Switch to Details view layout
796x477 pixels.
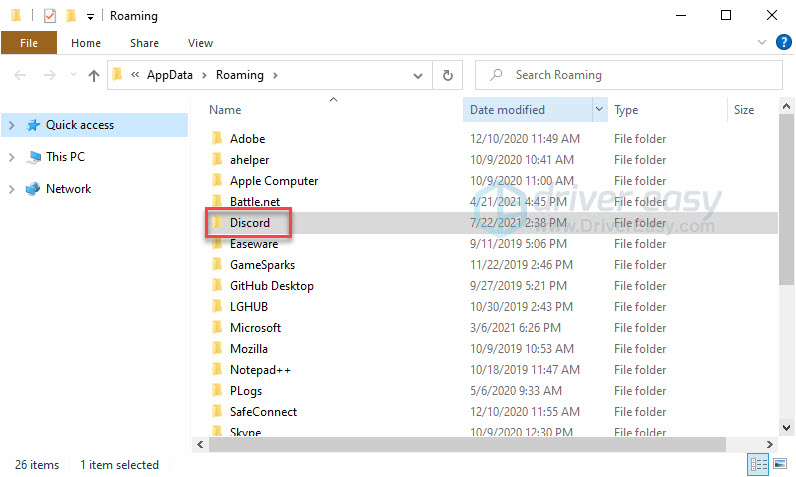(758, 464)
